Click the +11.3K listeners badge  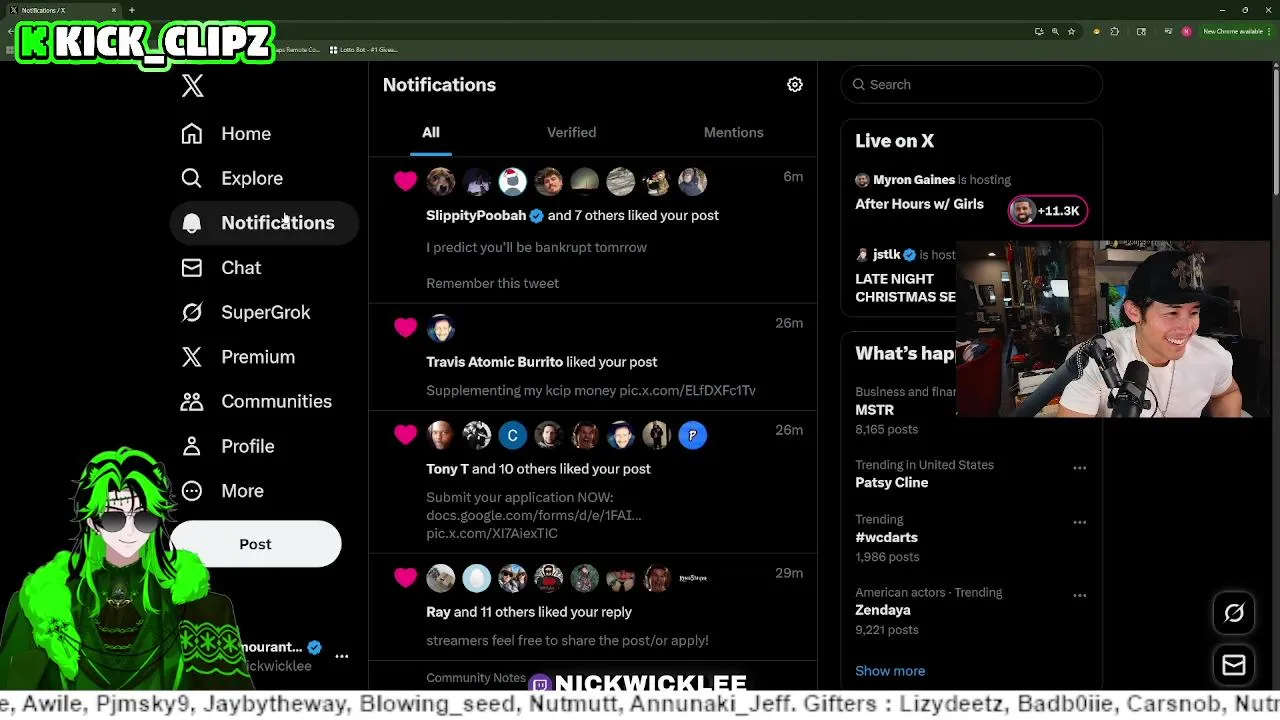coord(1048,211)
